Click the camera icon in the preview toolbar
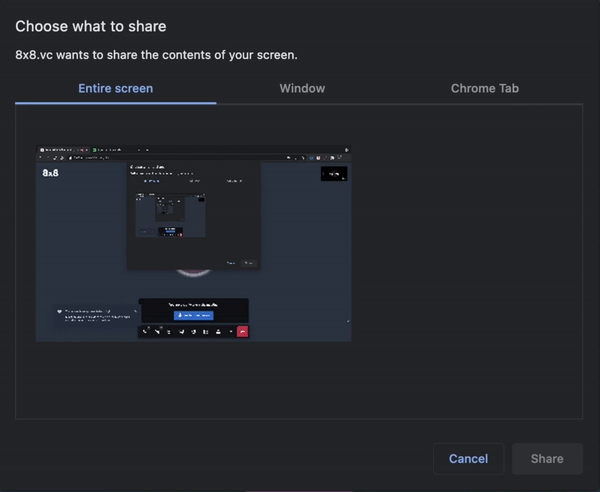The image size is (600, 492). coord(157,331)
